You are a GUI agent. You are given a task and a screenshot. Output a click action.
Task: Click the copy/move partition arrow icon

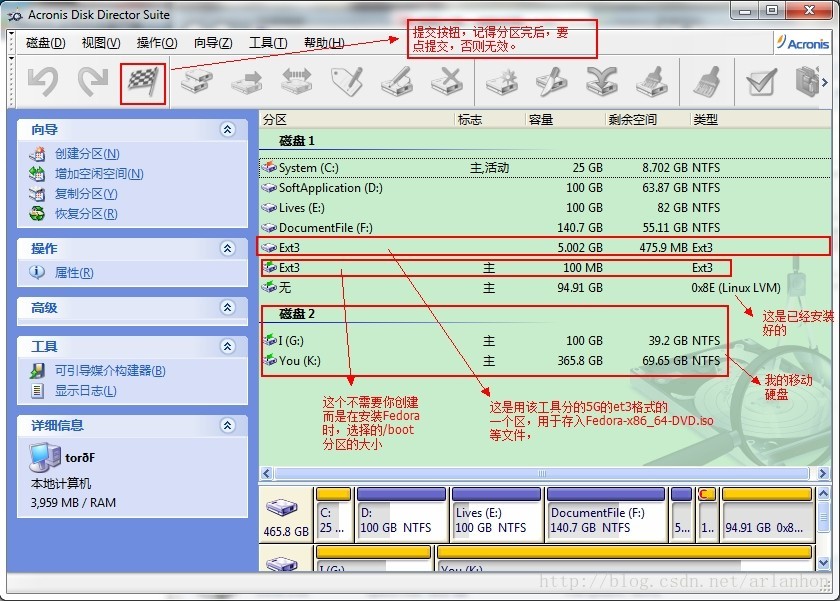point(246,82)
